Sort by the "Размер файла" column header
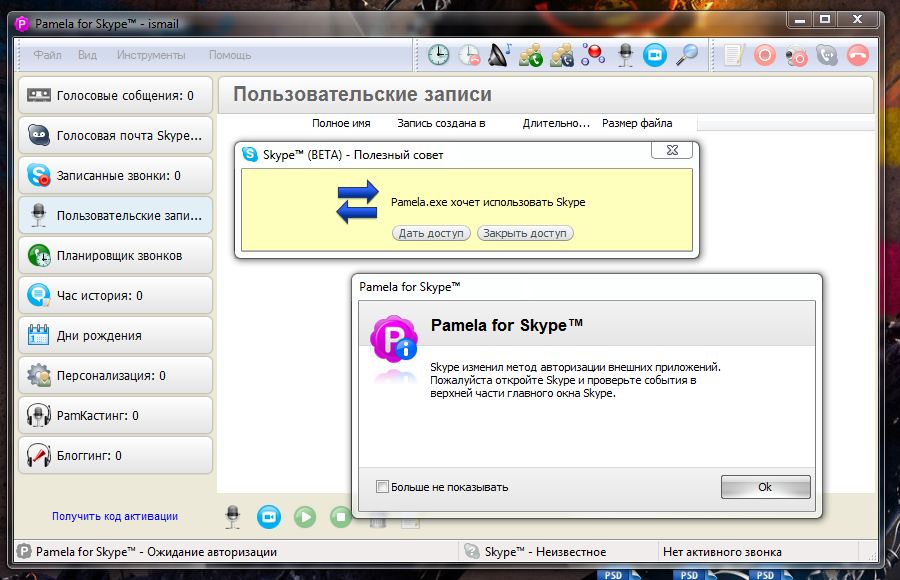This screenshot has width=900, height=580. pyautogui.click(x=637, y=123)
